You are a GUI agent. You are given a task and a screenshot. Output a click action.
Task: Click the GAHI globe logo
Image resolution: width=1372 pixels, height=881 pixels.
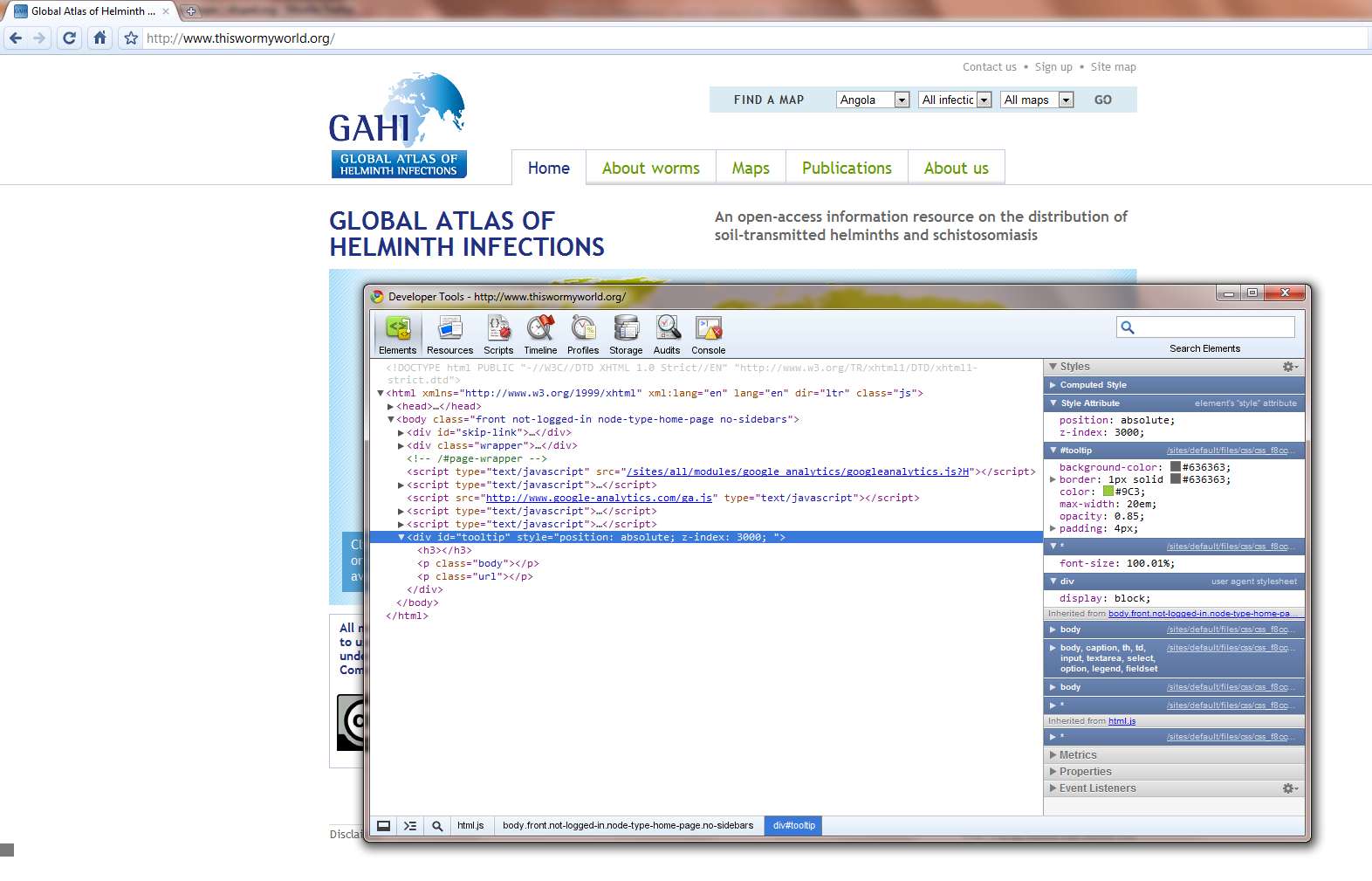398,125
